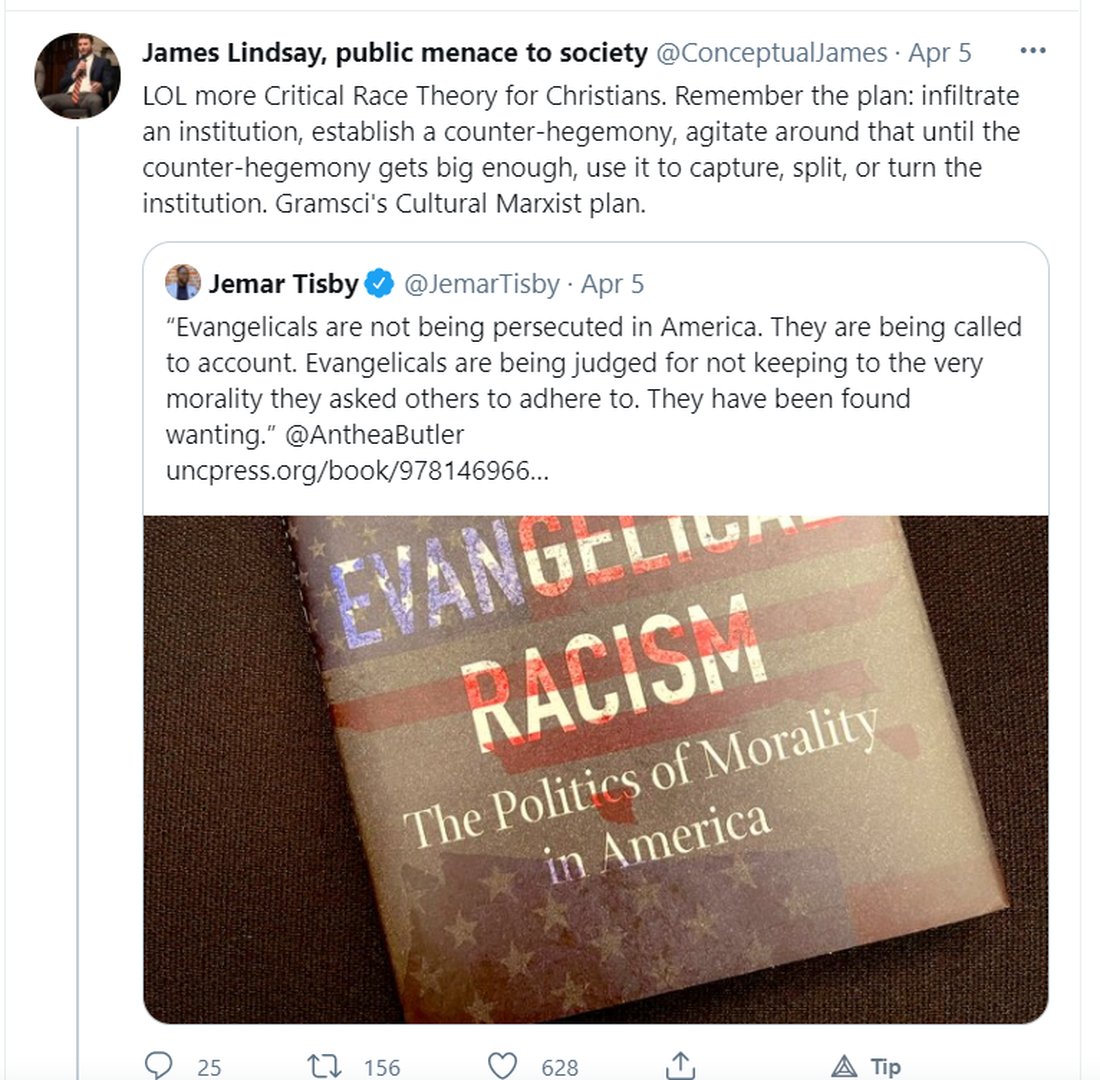
Task: Open the main tweet's Apr 5 timestamp
Action: (939, 52)
